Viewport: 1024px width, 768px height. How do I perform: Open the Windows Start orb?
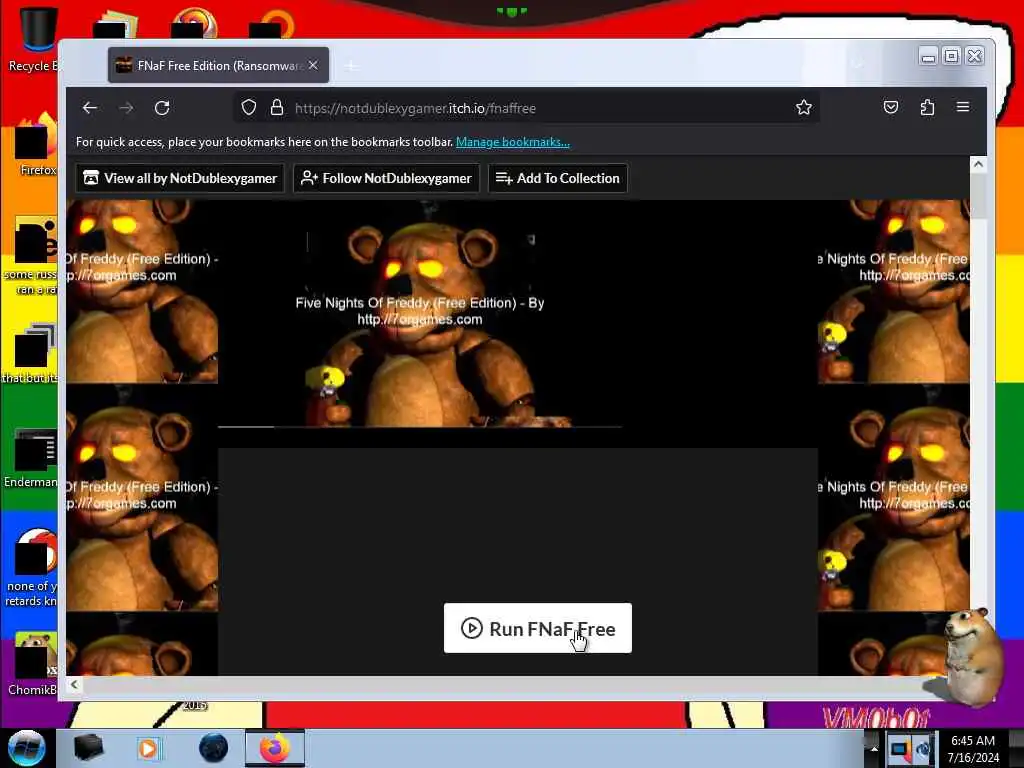click(26, 748)
